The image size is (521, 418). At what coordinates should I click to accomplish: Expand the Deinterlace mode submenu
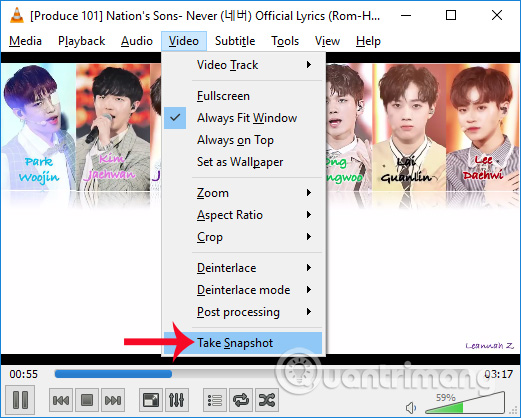pos(243,290)
